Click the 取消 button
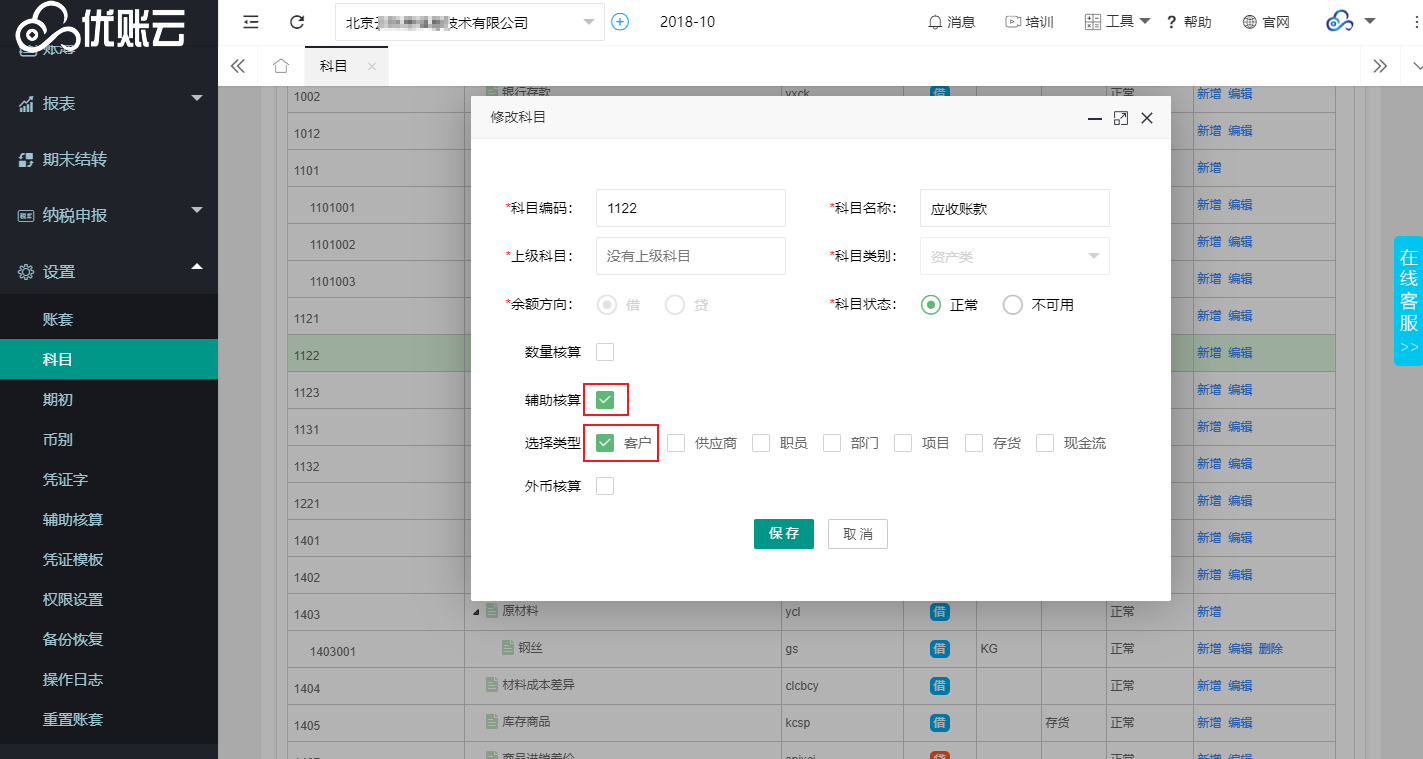 [858, 534]
